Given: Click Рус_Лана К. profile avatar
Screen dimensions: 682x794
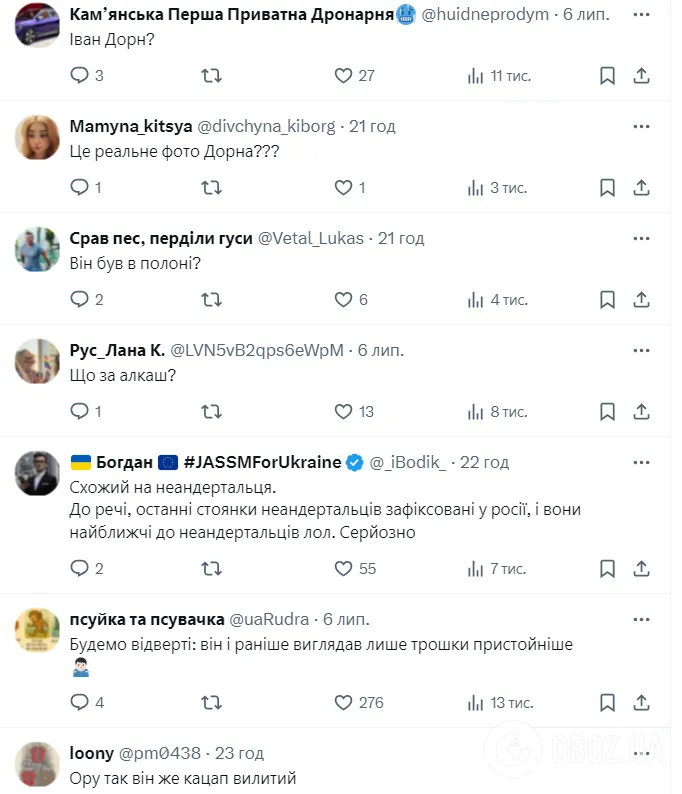Looking at the screenshot, I should (37, 361).
